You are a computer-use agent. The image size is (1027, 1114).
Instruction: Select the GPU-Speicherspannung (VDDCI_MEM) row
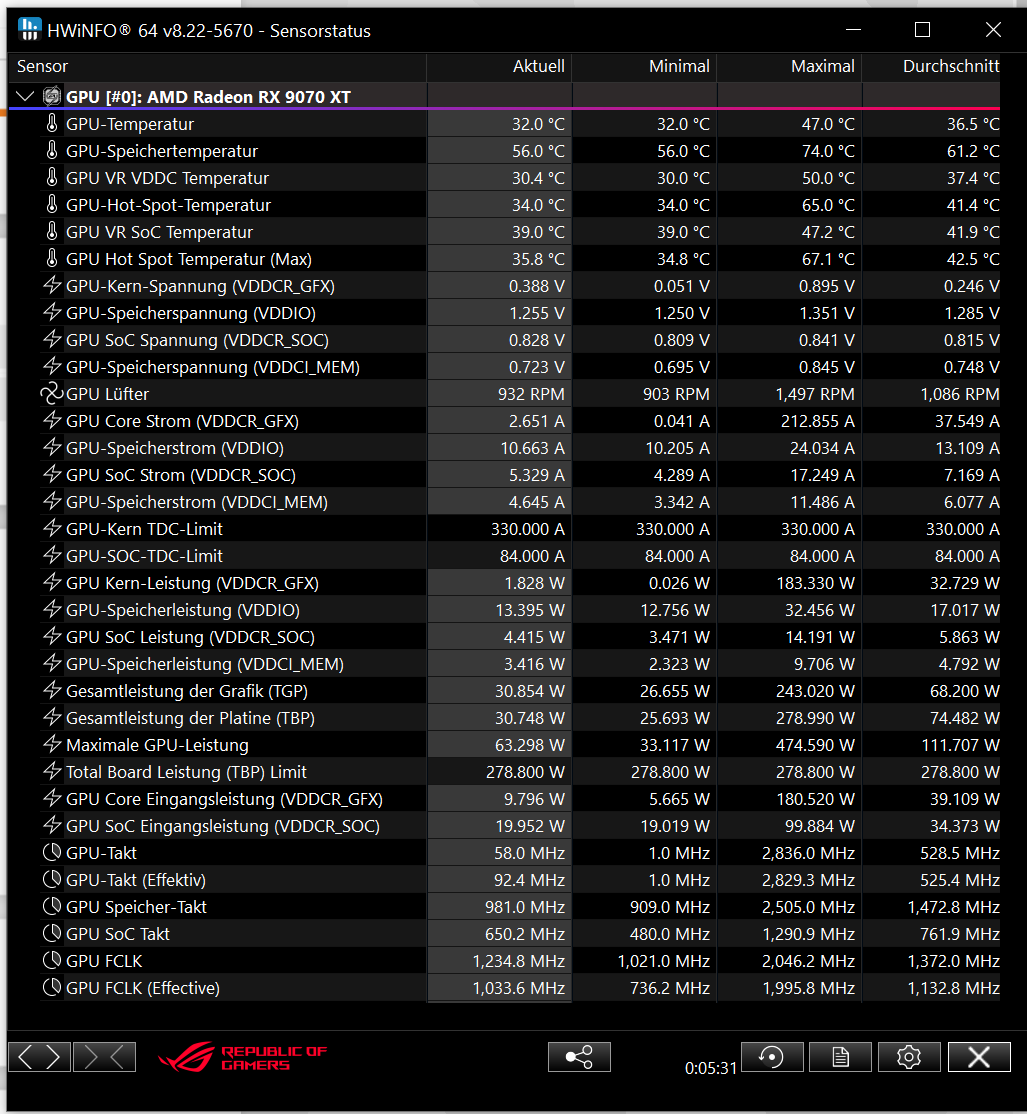pyautogui.click(x=504, y=367)
